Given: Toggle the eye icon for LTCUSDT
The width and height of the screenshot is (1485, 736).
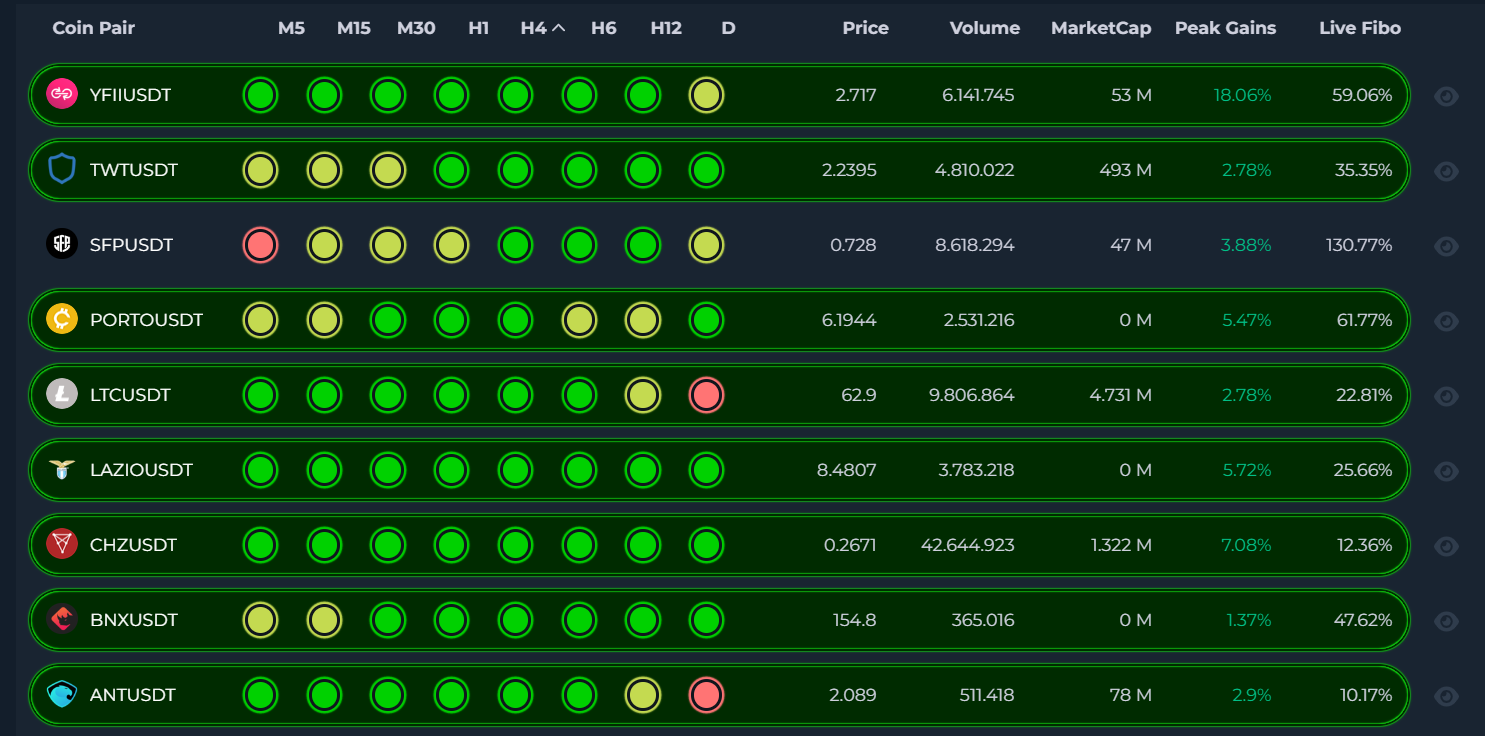Looking at the screenshot, I should coord(1446,396).
